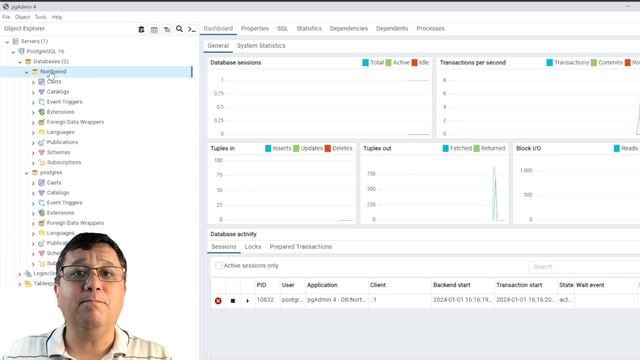This screenshot has width=640, height=360.
Task: Open the Help menu
Action: click(57, 17)
